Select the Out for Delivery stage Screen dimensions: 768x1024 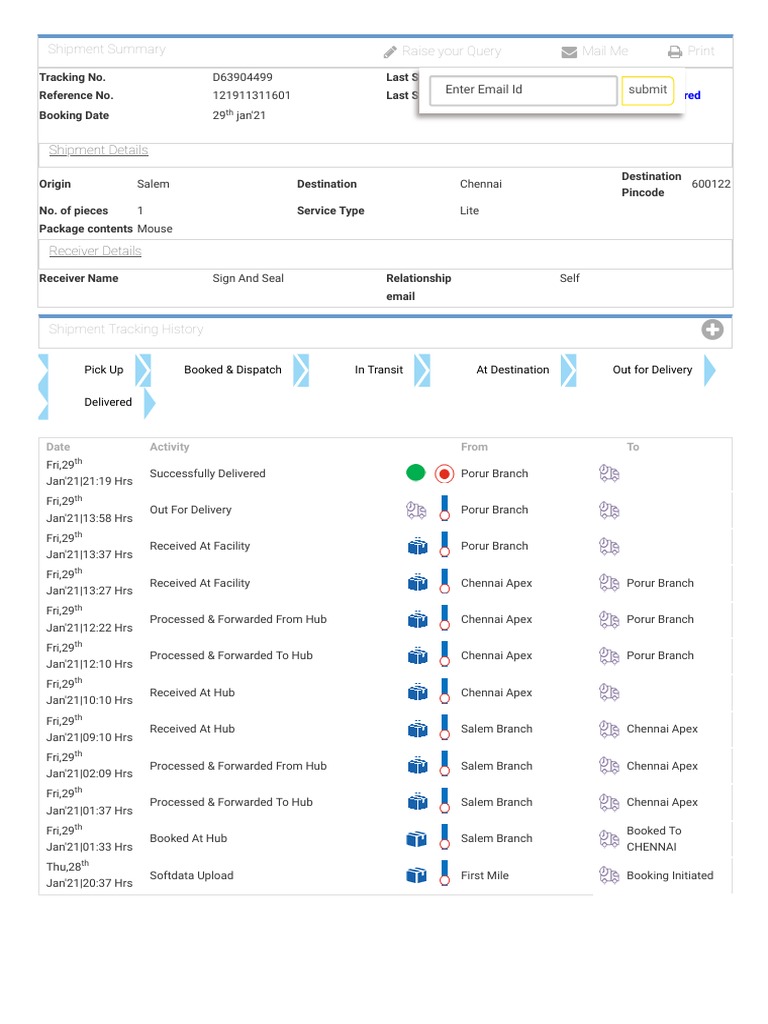point(652,370)
